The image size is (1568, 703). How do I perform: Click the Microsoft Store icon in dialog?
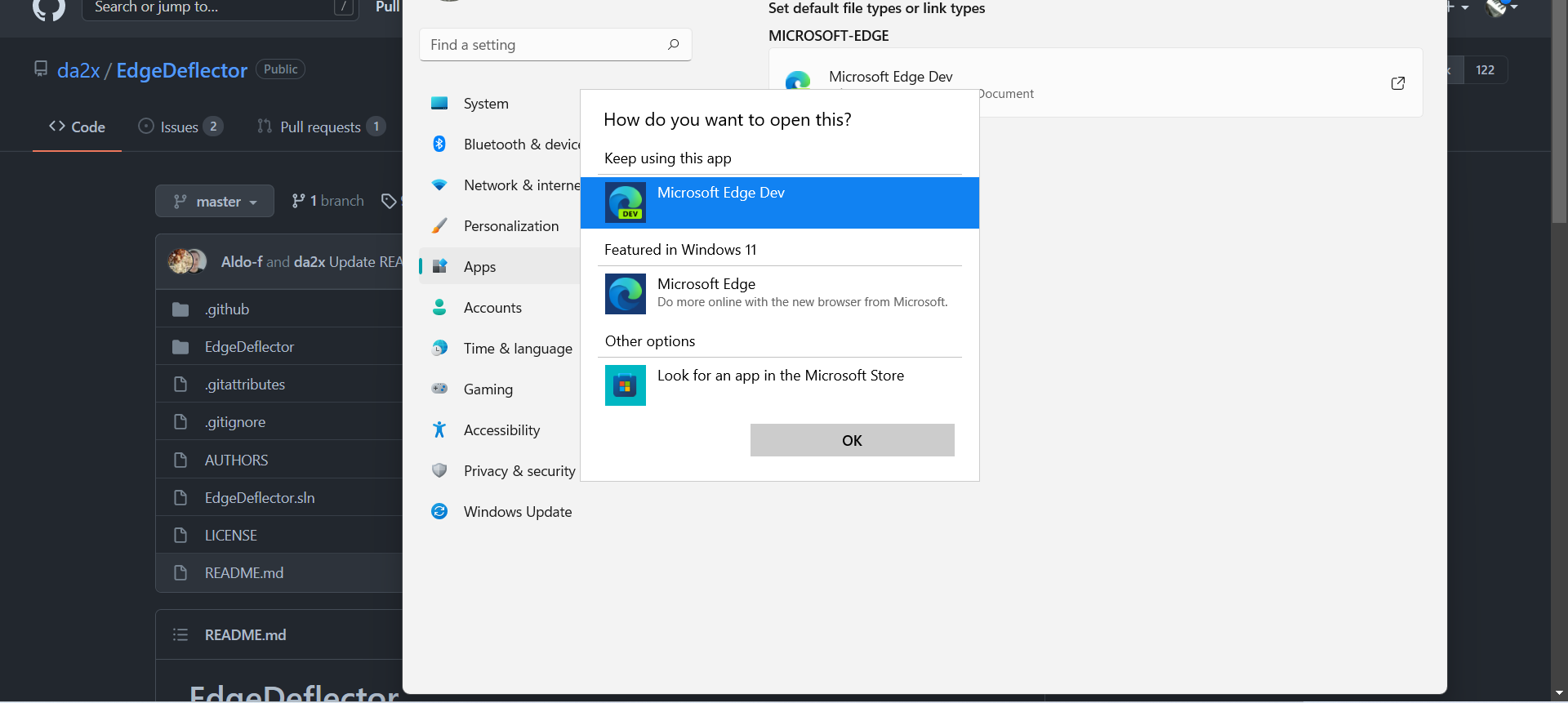(x=626, y=385)
